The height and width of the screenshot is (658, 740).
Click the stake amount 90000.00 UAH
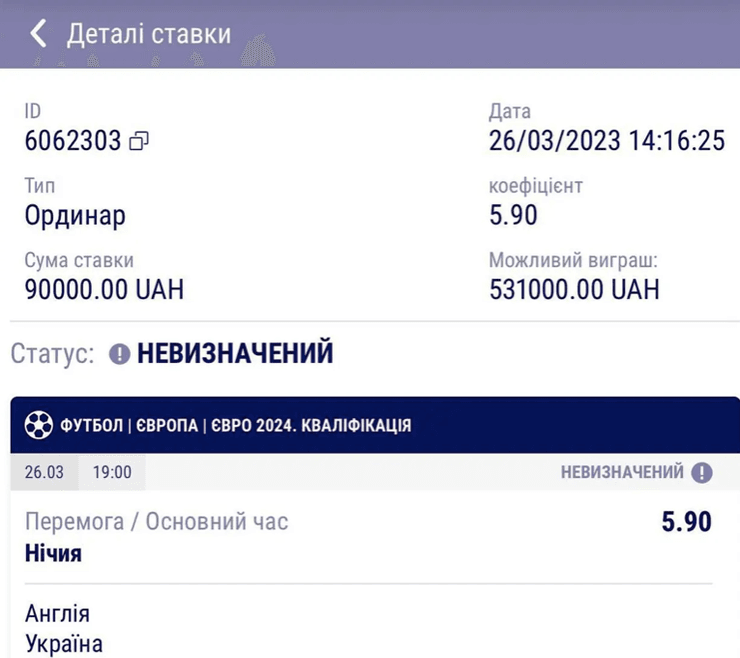pyautogui.click(x=104, y=290)
